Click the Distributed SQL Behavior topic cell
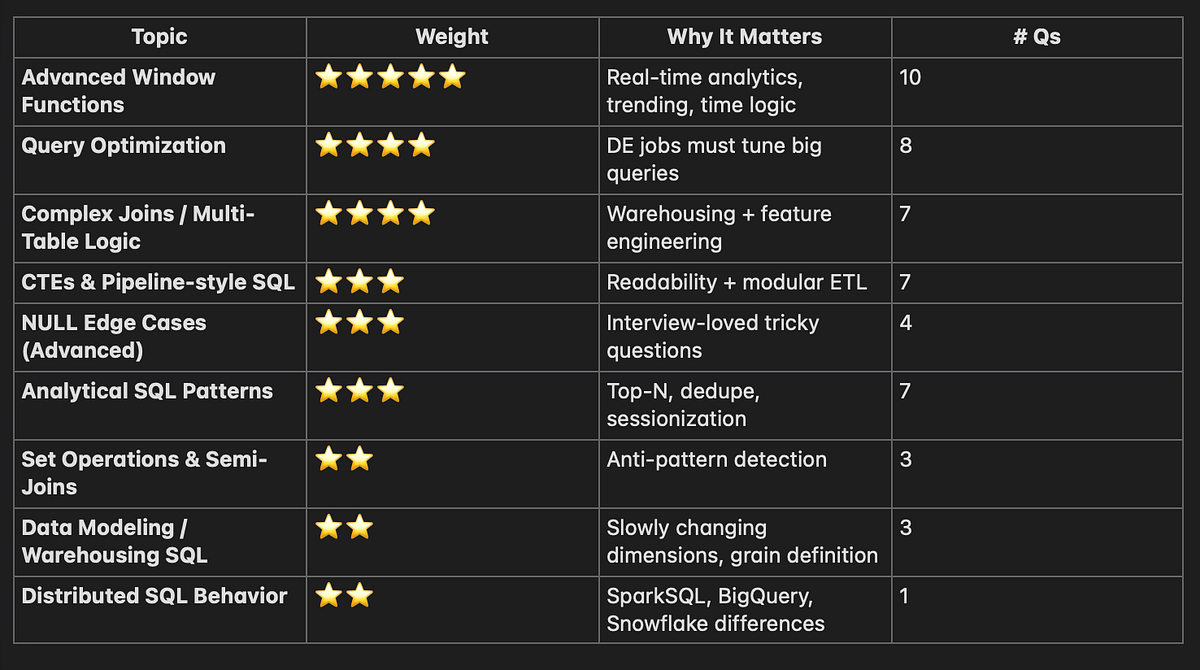This screenshot has width=1200, height=670. point(160,610)
